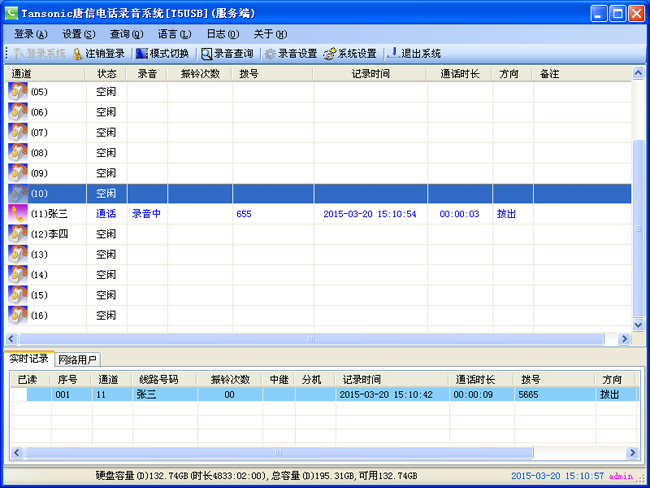Click the 记录时间 column header in channel list
Viewport: 650px width, 488px height.
(x=371, y=74)
